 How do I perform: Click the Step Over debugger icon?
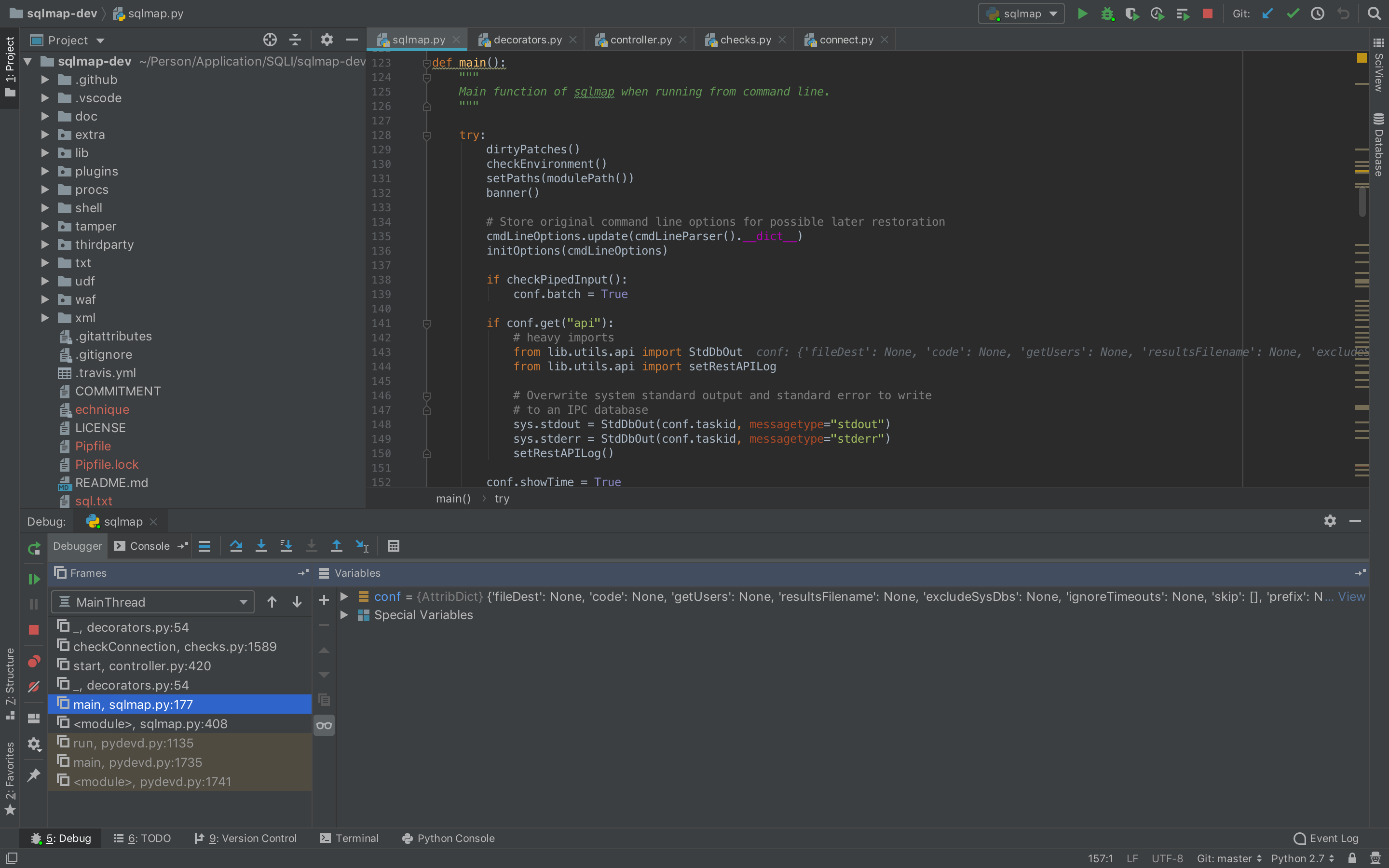(236, 546)
